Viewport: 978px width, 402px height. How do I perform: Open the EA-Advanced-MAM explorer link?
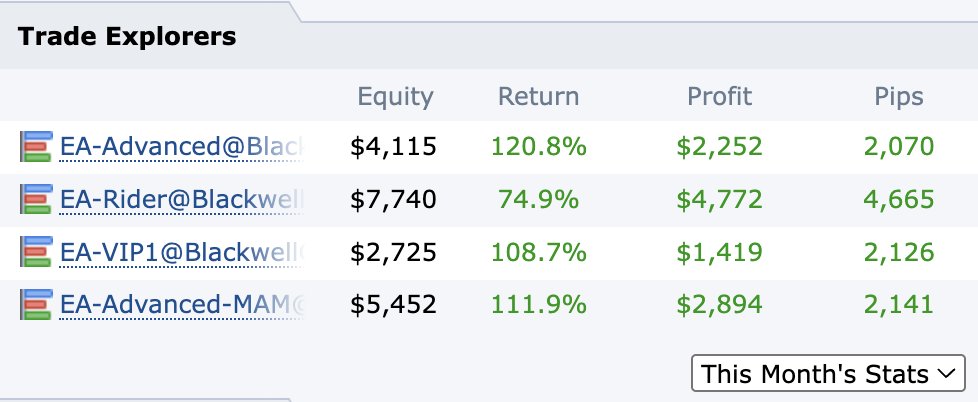point(181,305)
